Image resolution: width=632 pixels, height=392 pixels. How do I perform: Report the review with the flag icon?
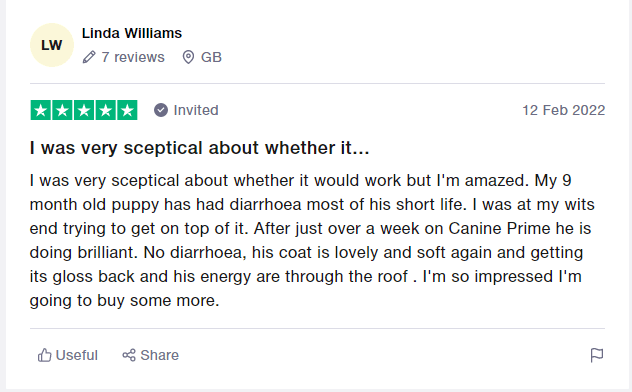point(597,355)
